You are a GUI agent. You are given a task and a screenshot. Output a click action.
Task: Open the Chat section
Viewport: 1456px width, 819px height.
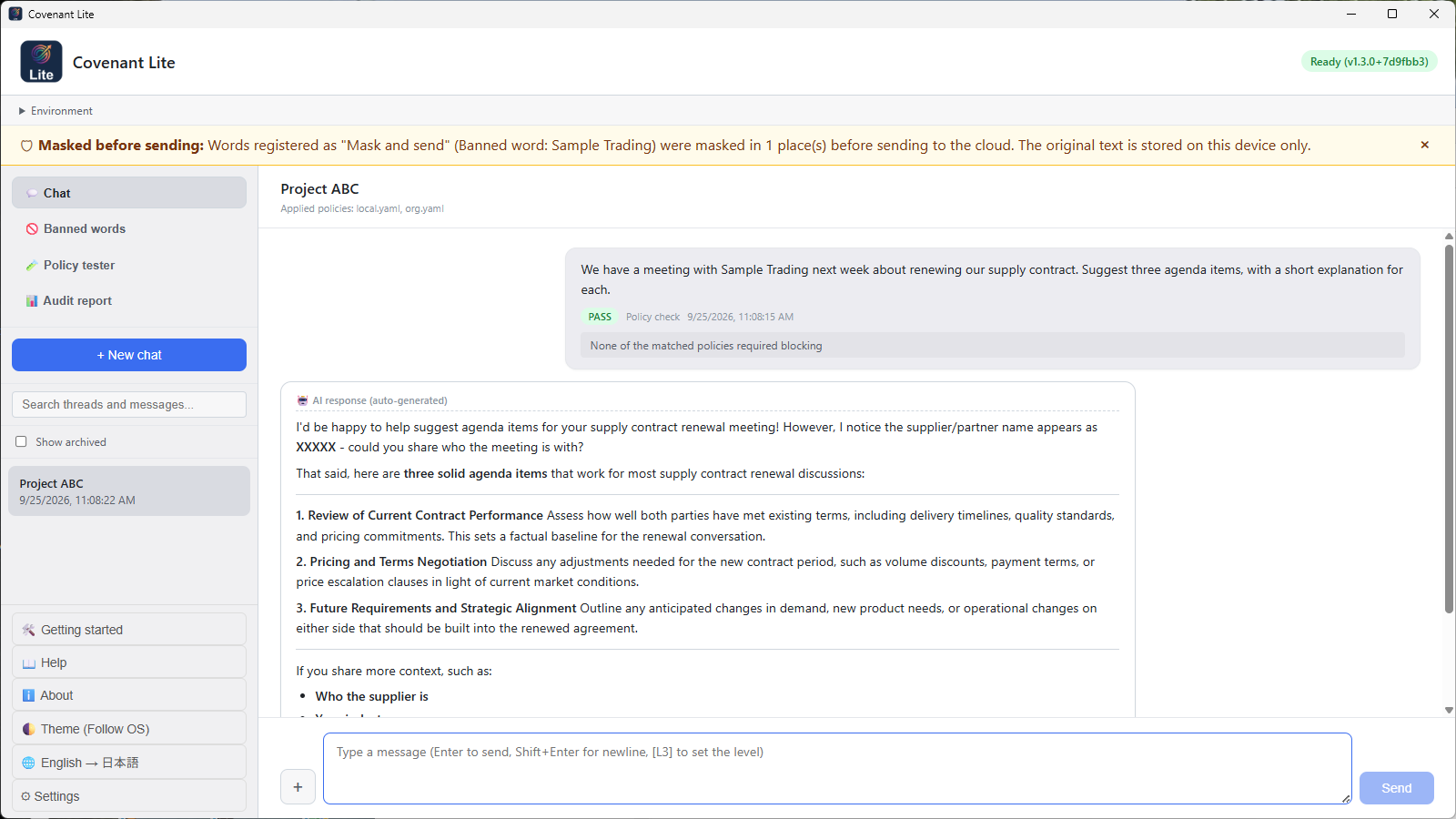pos(129,193)
